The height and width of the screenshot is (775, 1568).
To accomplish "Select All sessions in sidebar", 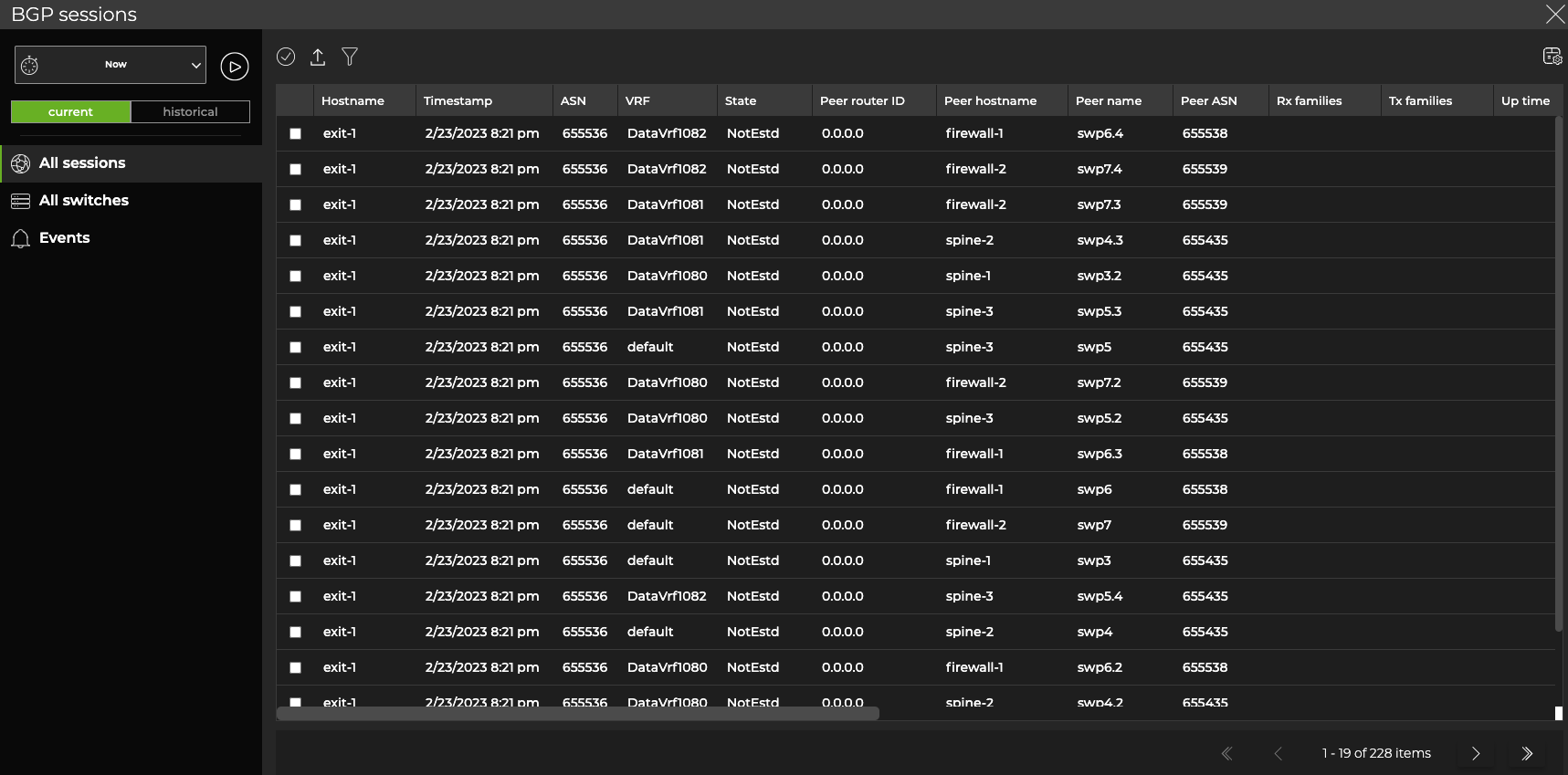I will pyautogui.click(x=82, y=163).
